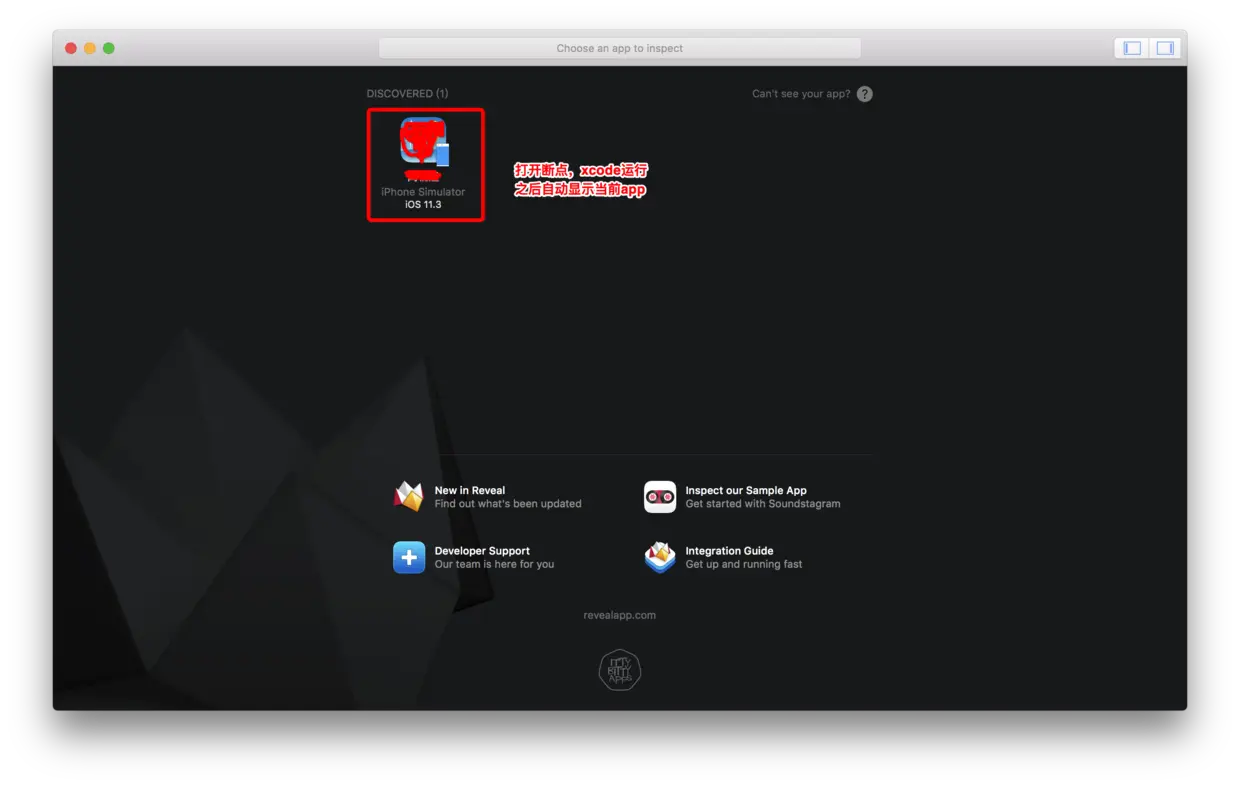Viewport: 1240px width, 786px height.
Task: Open the Soundstagram sample app icon
Action: 660,497
